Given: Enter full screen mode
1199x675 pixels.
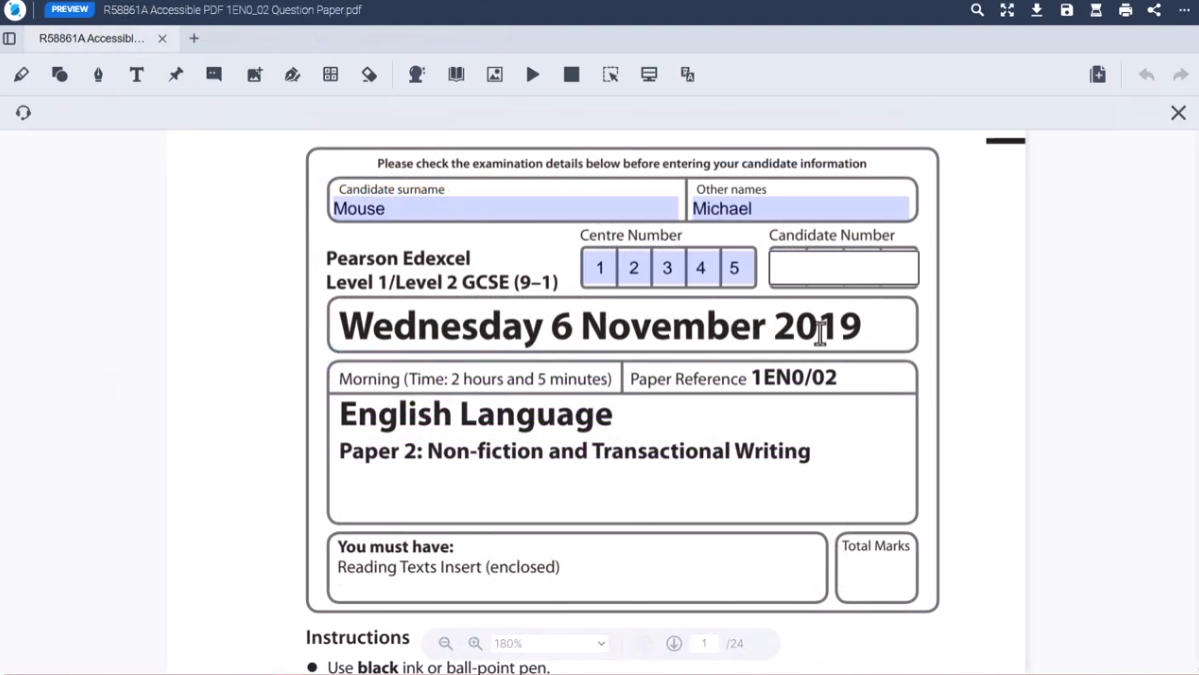Looking at the screenshot, I should [1007, 10].
